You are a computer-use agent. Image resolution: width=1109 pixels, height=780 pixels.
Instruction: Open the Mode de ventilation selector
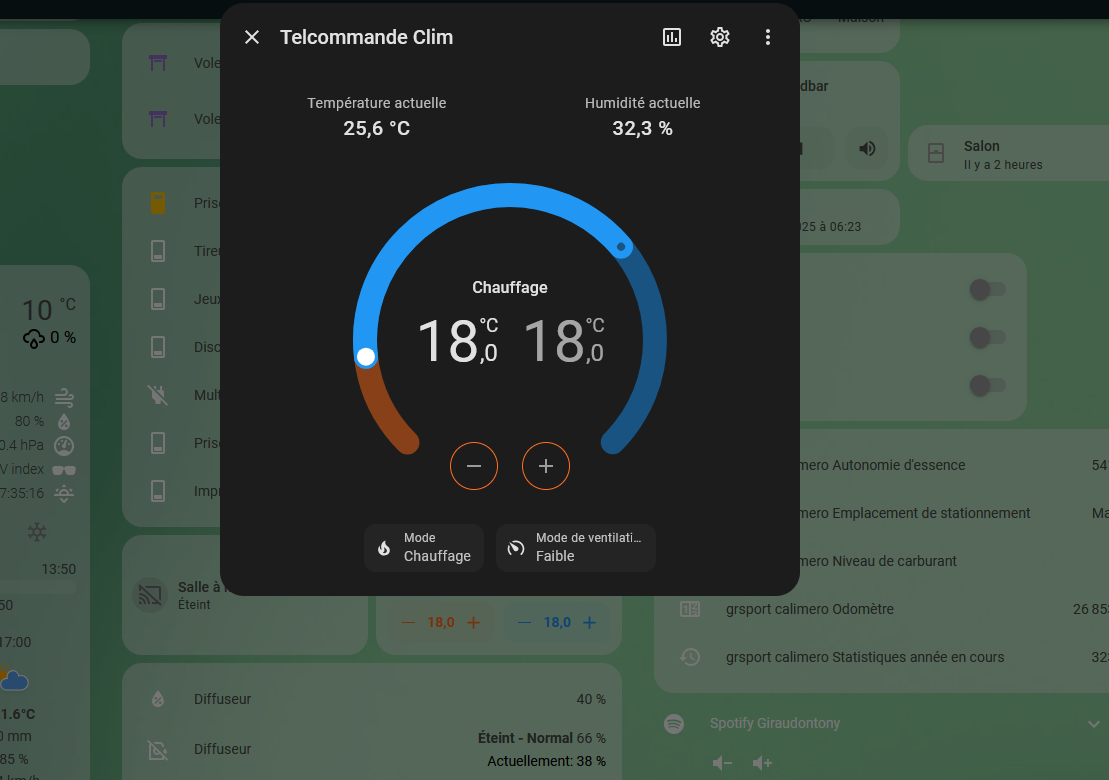point(575,548)
